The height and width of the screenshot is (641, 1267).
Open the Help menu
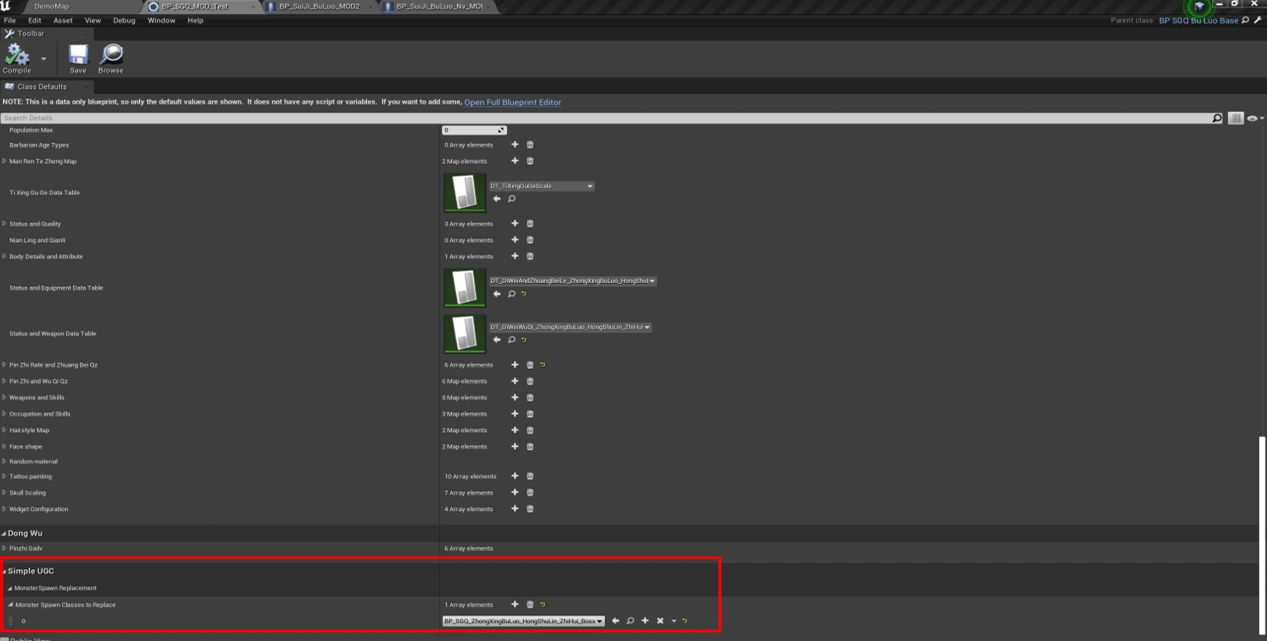195,20
